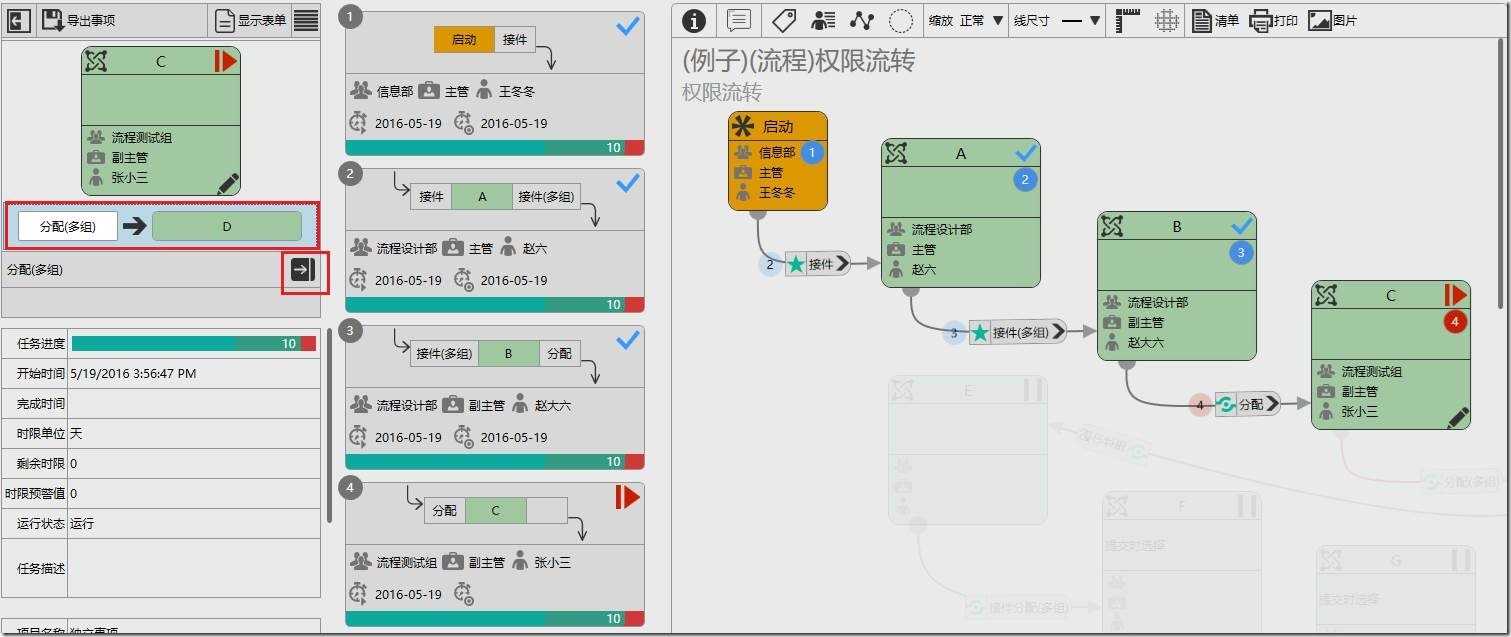Click the diagram title (例子)(流程)权限流转

click(x=798, y=62)
